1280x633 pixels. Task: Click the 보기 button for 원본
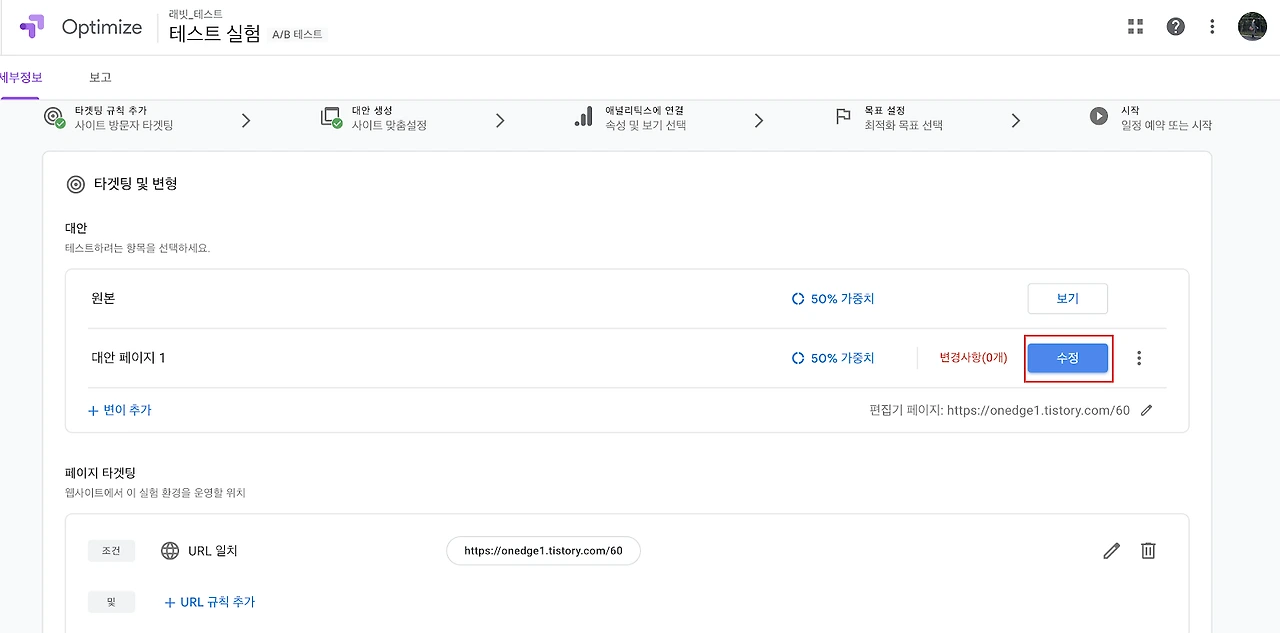click(1068, 299)
